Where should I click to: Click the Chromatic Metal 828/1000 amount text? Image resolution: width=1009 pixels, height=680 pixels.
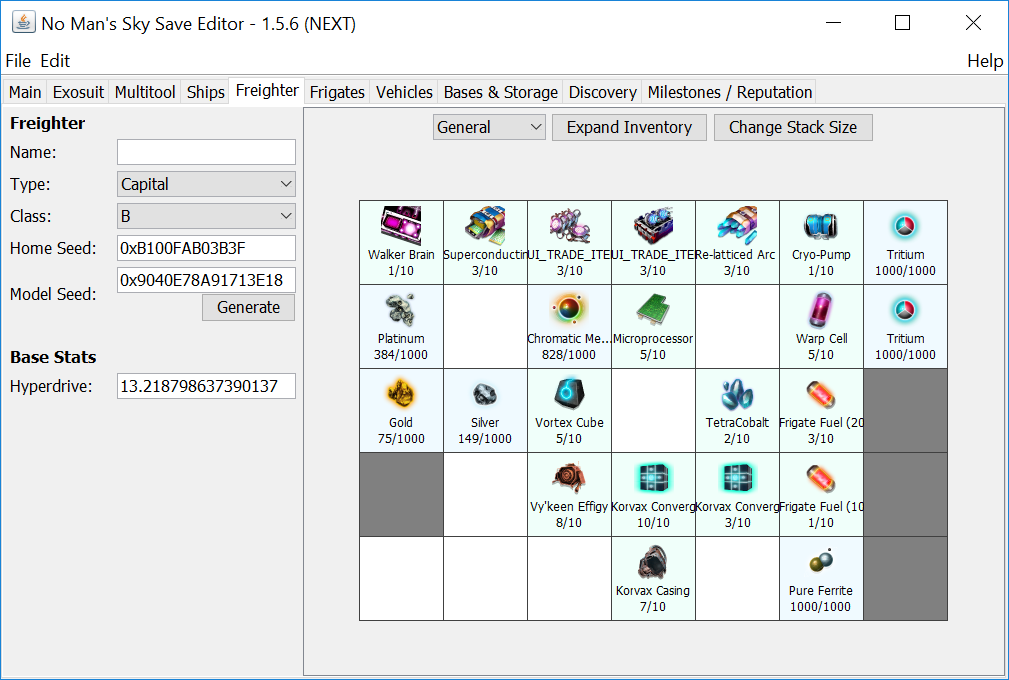coord(569,354)
